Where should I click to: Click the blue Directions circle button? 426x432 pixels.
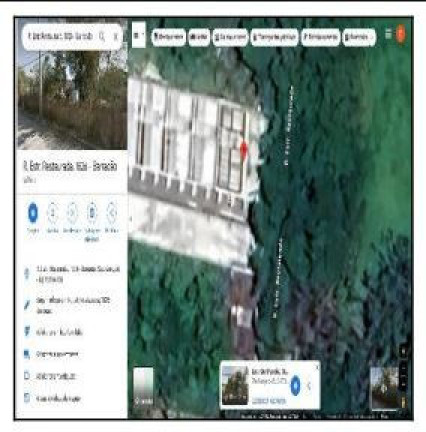coord(33,212)
